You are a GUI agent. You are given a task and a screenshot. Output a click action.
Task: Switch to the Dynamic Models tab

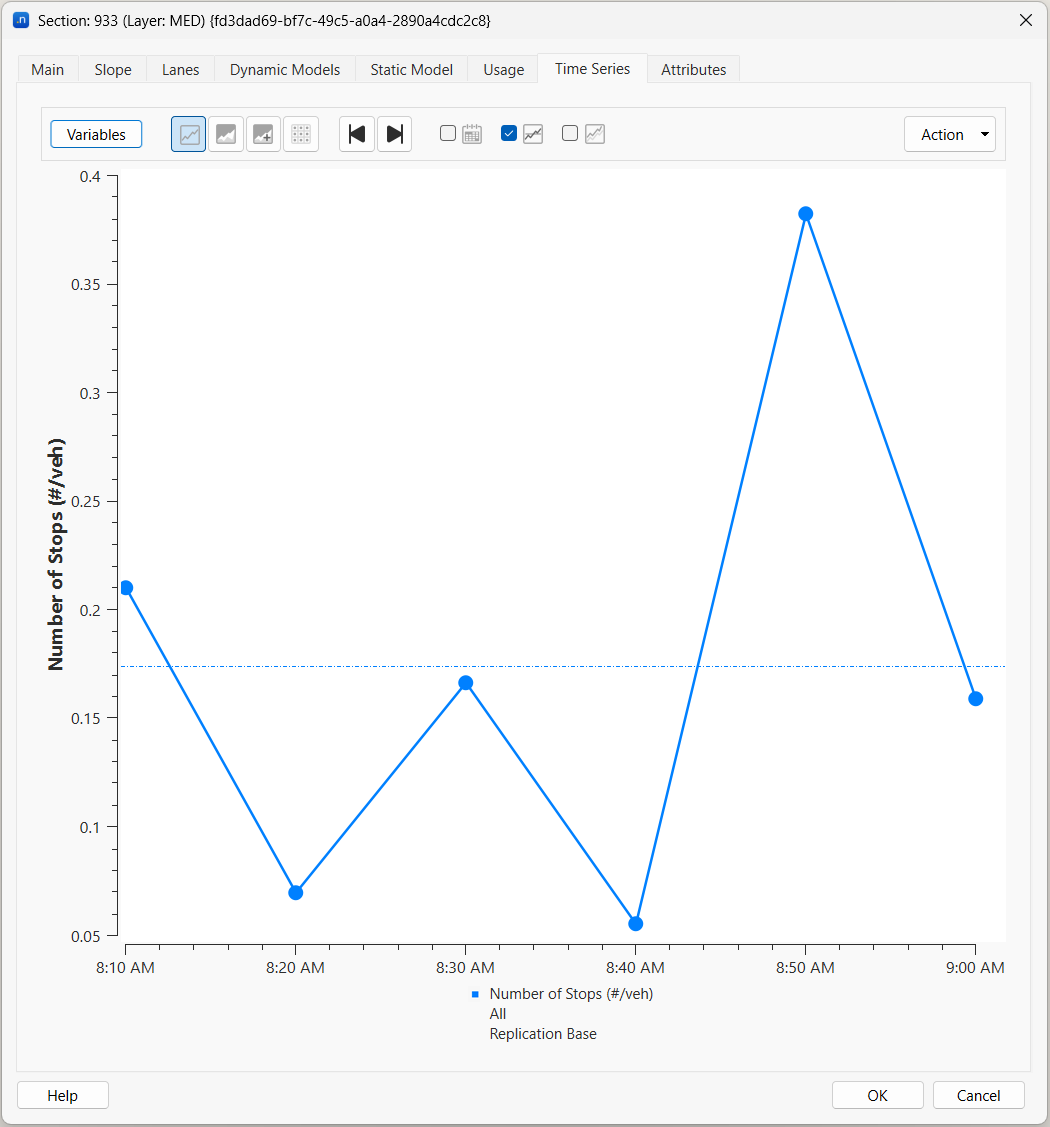click(x=285, y=69)
